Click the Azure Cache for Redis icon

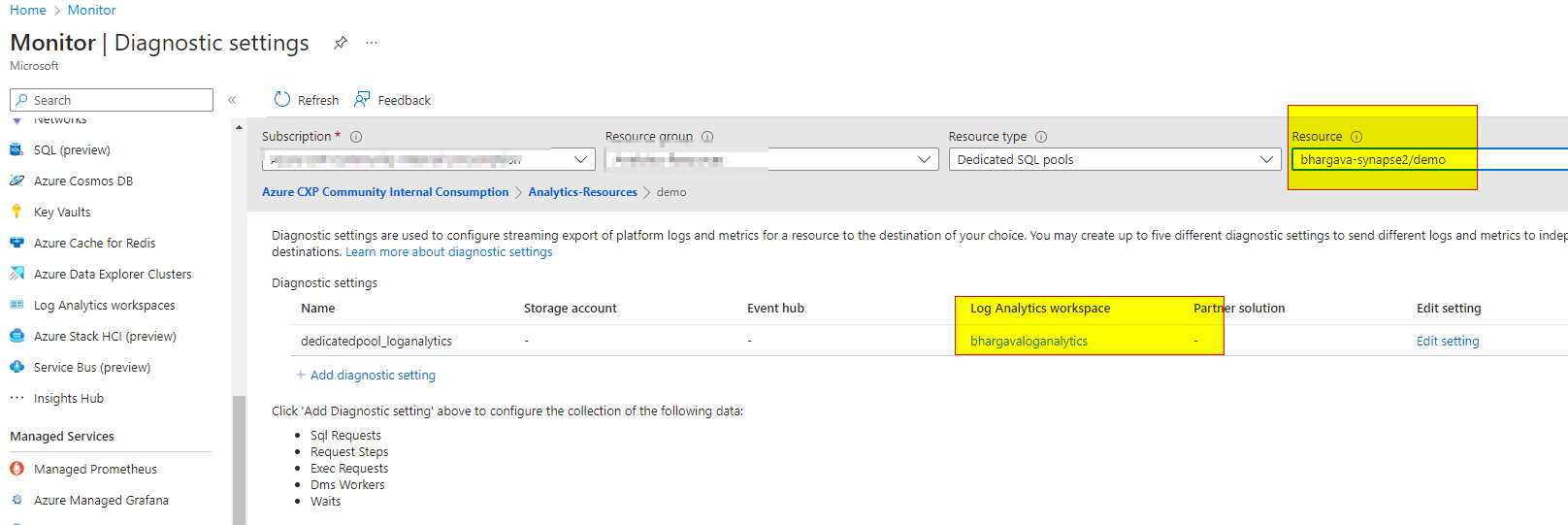coord(16,243)
